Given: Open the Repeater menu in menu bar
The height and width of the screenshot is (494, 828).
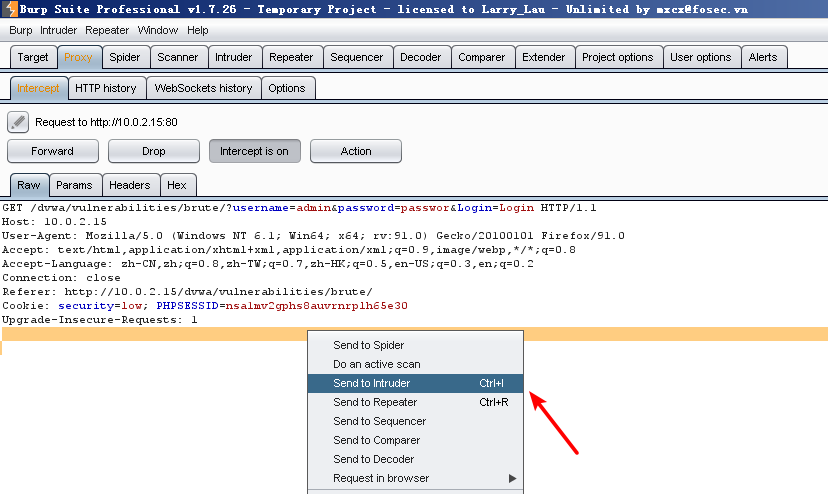Looking at the screenshot, I should point(107,30).
